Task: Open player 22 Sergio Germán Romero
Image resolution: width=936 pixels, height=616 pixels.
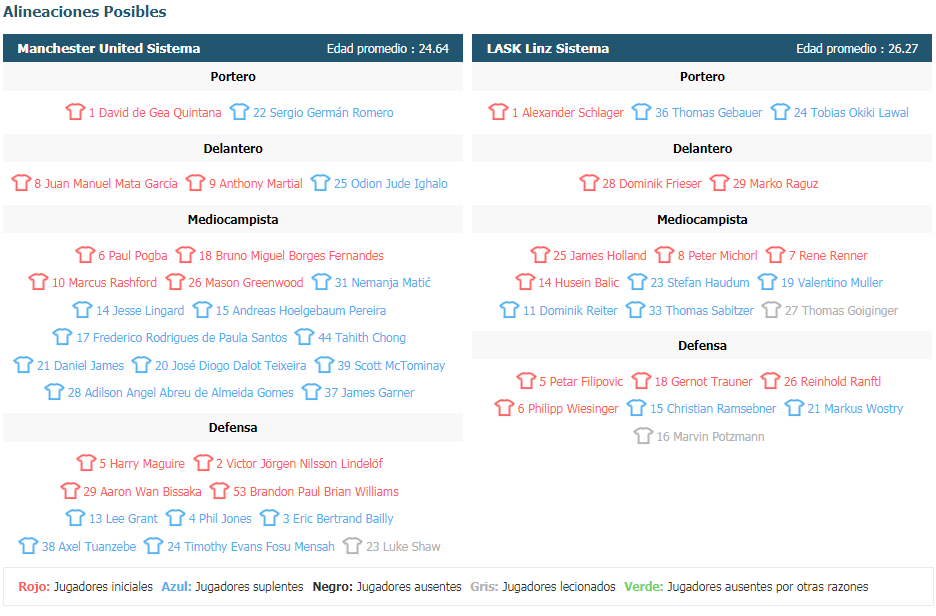Action: pyautogui.click(x=323, y=113)
